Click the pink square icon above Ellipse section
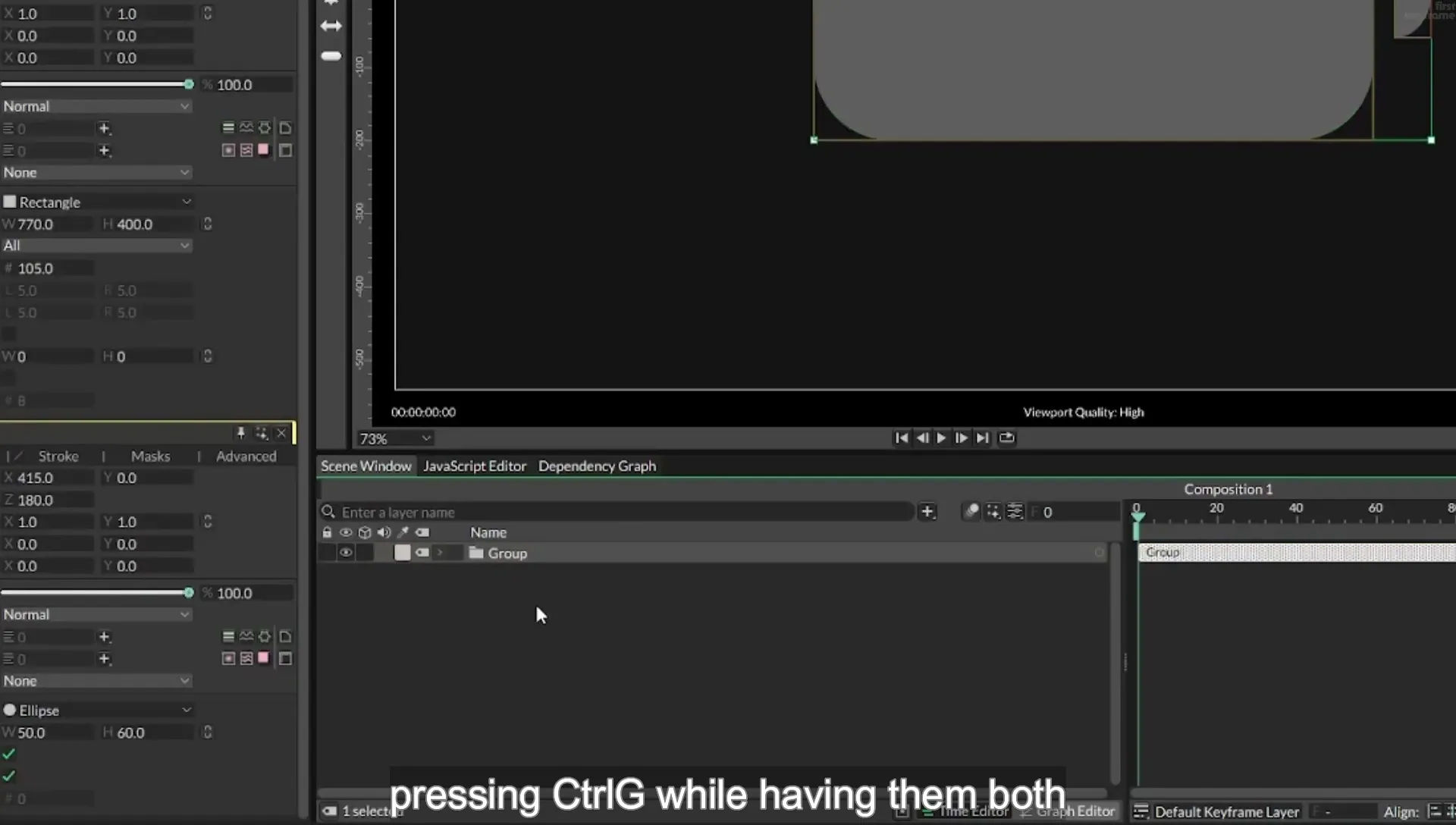1456x825 pixels. pyautogui.click(x=263, y=657)
